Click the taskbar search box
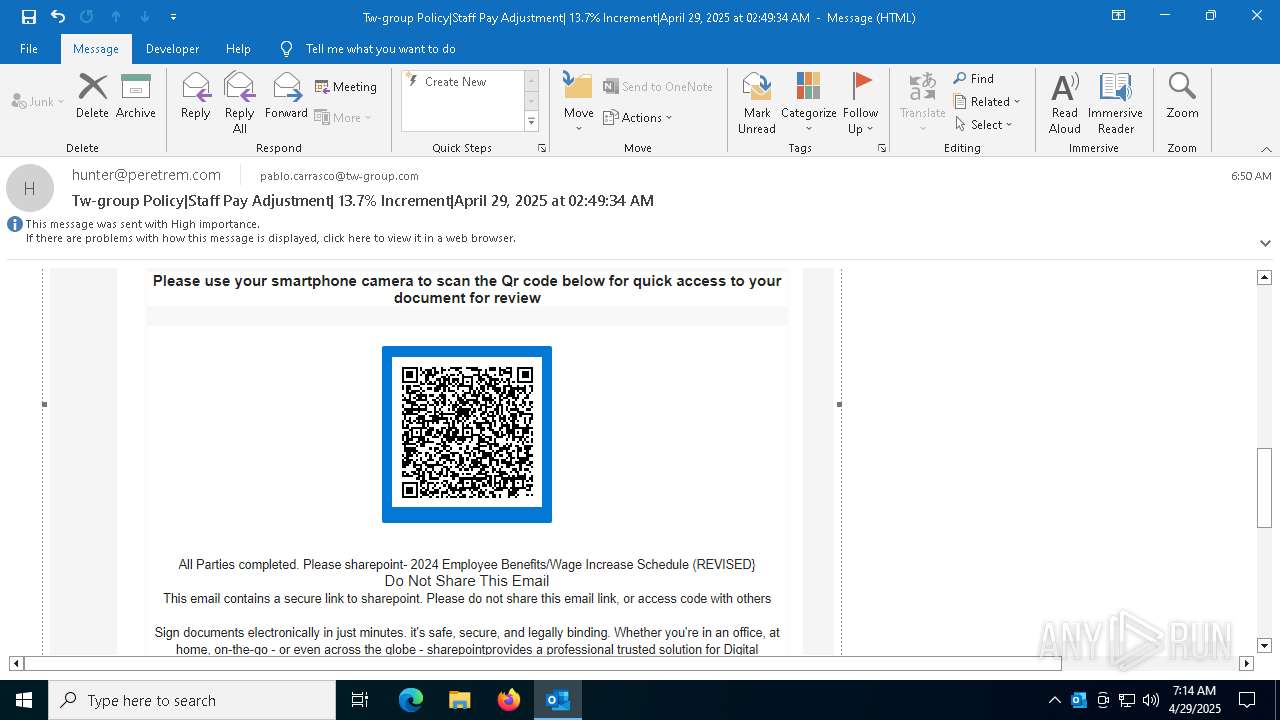The image size is (1280, 720). point(192,700)
